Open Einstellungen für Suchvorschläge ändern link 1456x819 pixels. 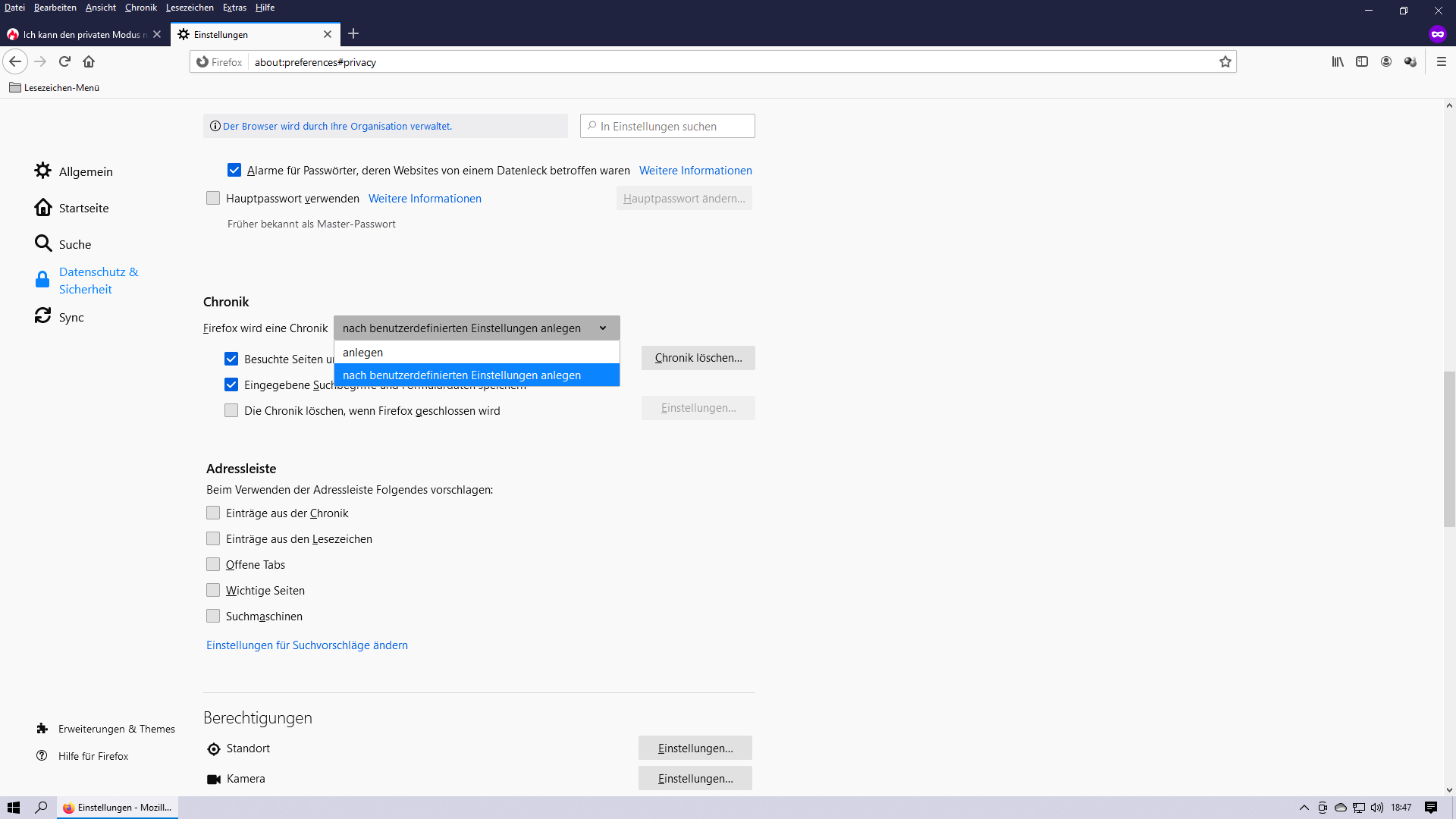tap(306, 645)
